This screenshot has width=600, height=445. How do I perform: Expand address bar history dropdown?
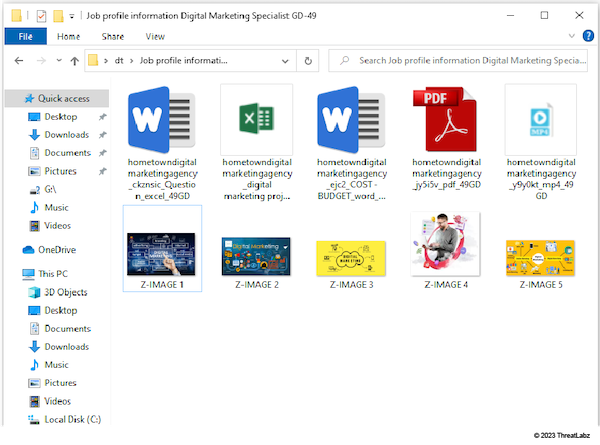coord(285,61)
